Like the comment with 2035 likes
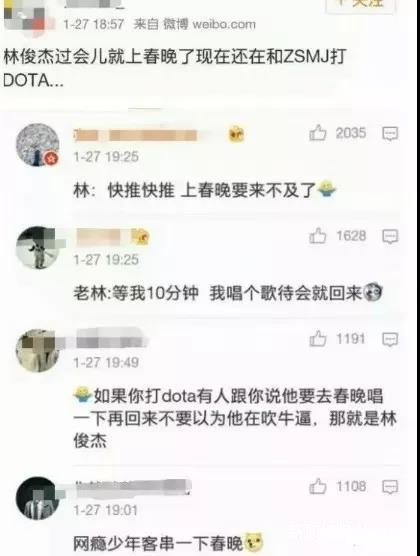Screen dimensions: 420x556 (317, 133)
